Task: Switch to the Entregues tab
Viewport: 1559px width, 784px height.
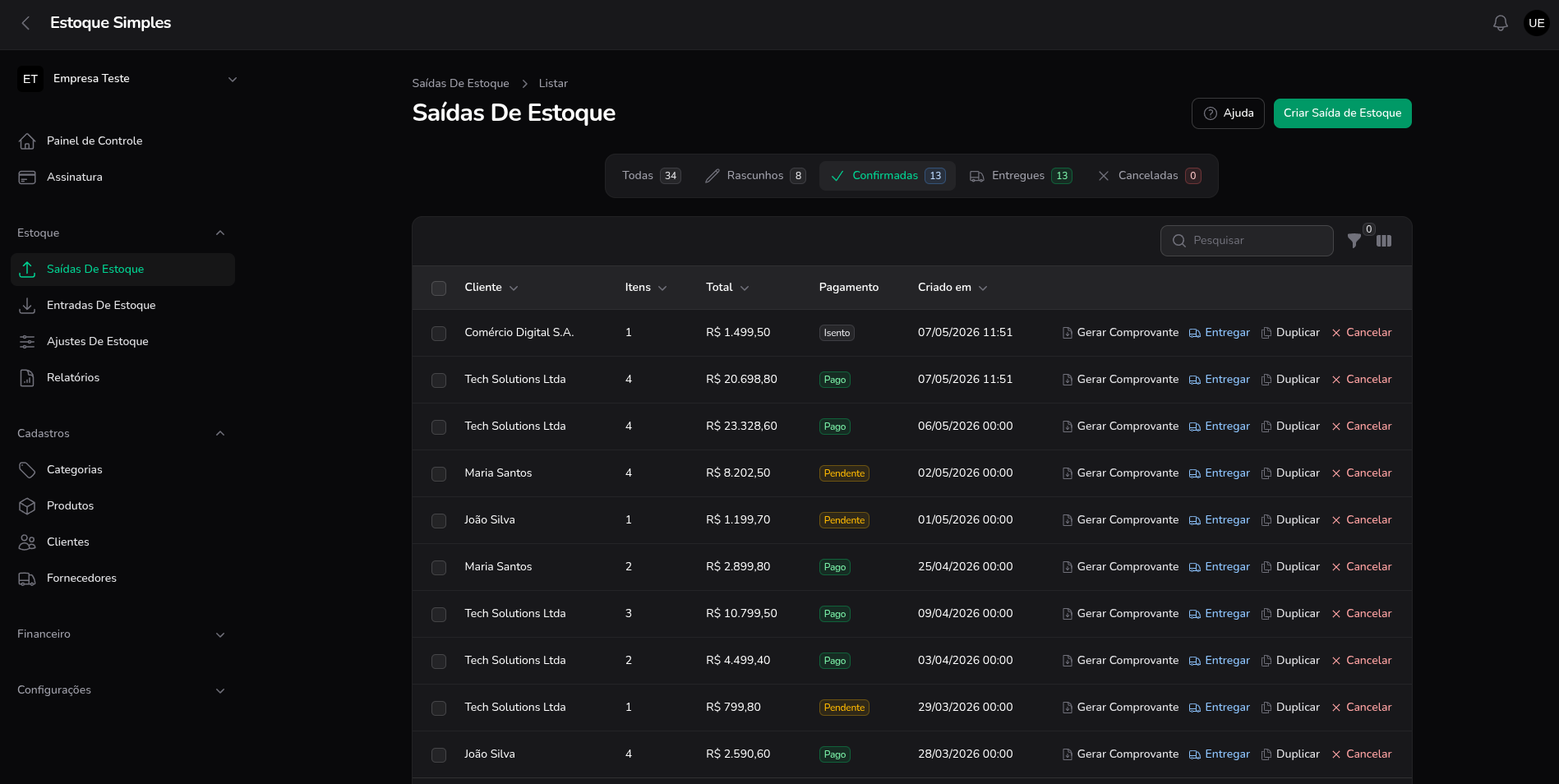Action: [1021, 176]
